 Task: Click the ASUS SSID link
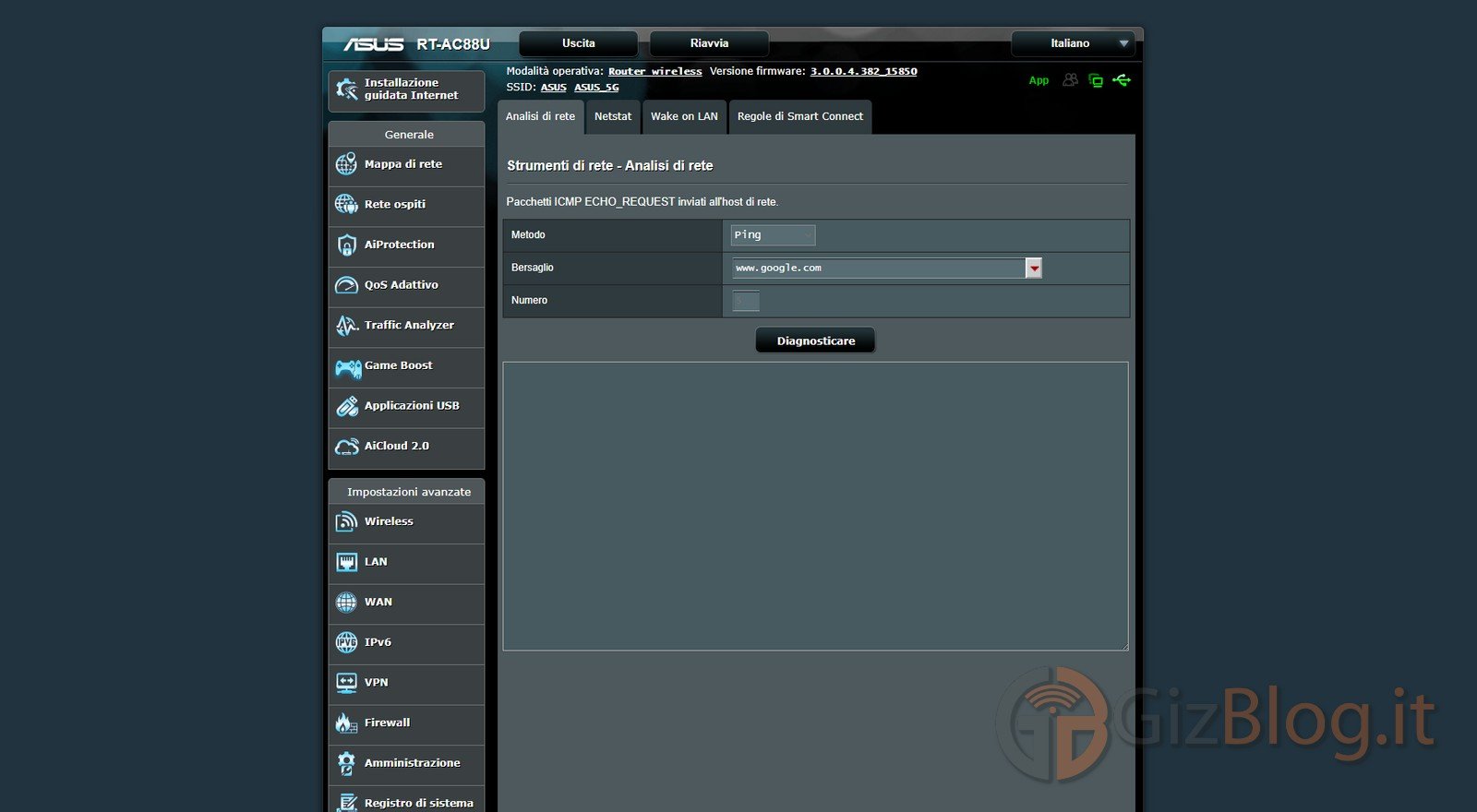click(x=554, y=88)
